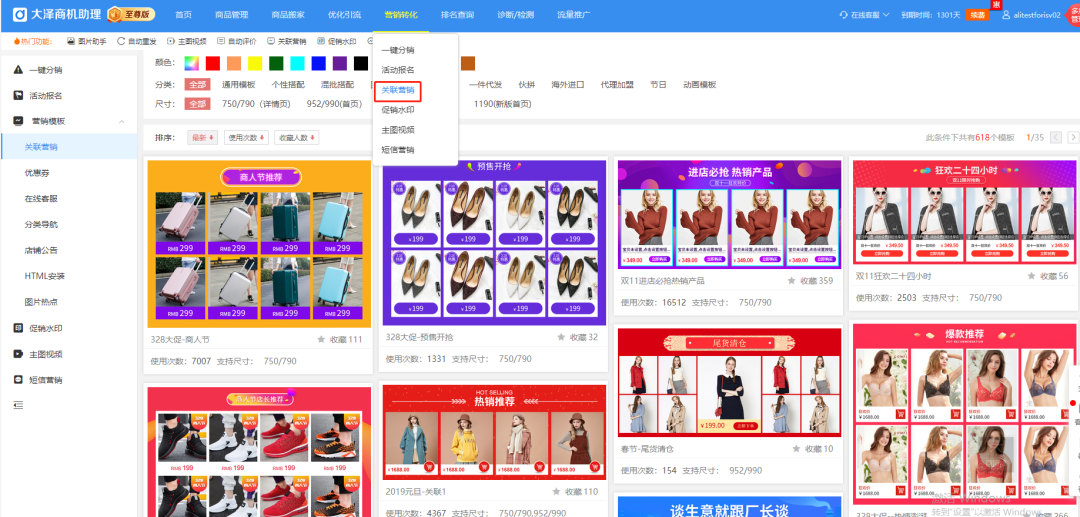Pick the multicolor rainbow color swatch
The height and width of the screenshot is (517, 1080).
coord(192,63)
